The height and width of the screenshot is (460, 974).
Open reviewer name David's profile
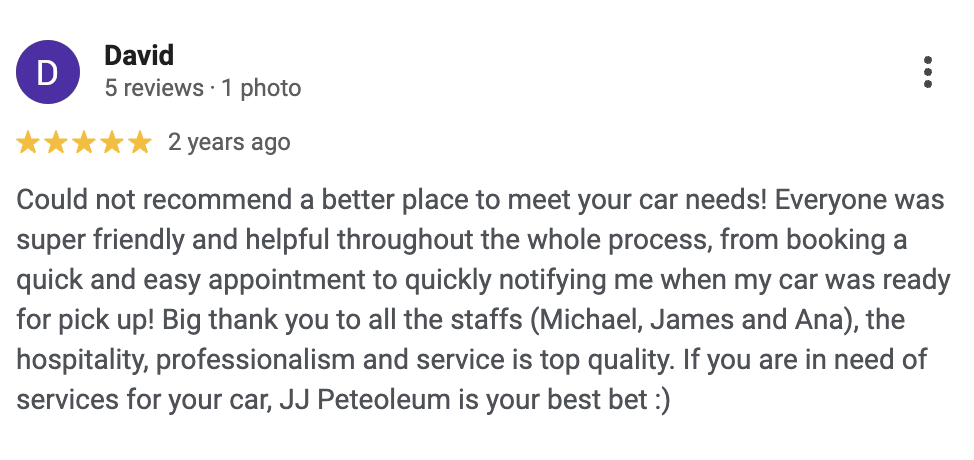click(139, 56)
